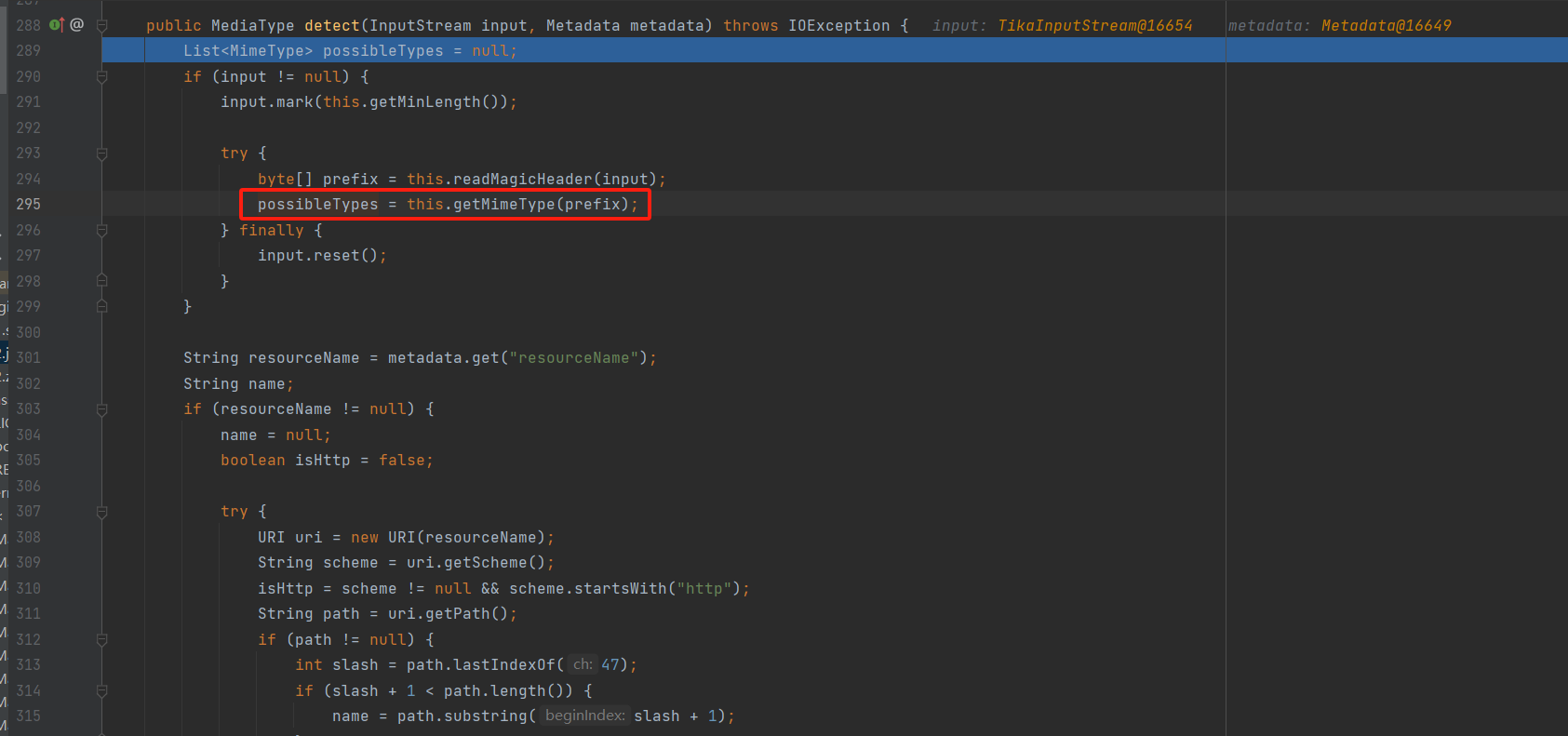Click the uri.getScheme() call
Viewport: 1568px width, 736px height.
[x=476, y=562]
